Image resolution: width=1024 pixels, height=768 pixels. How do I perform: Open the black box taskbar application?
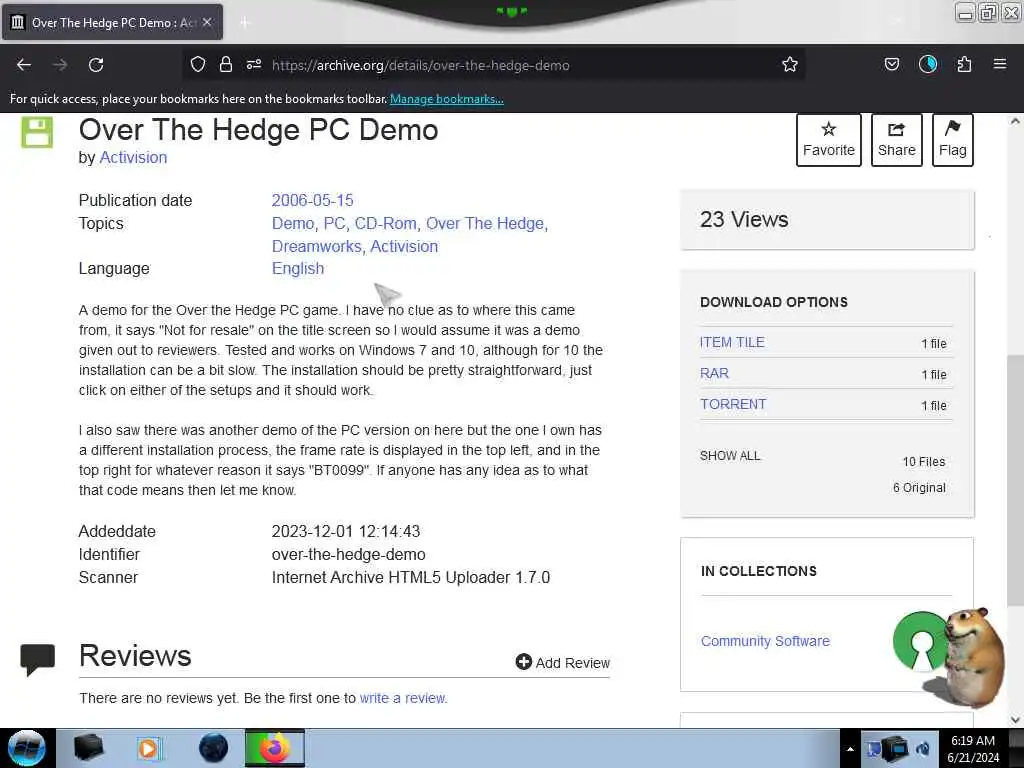coord(88,748)
